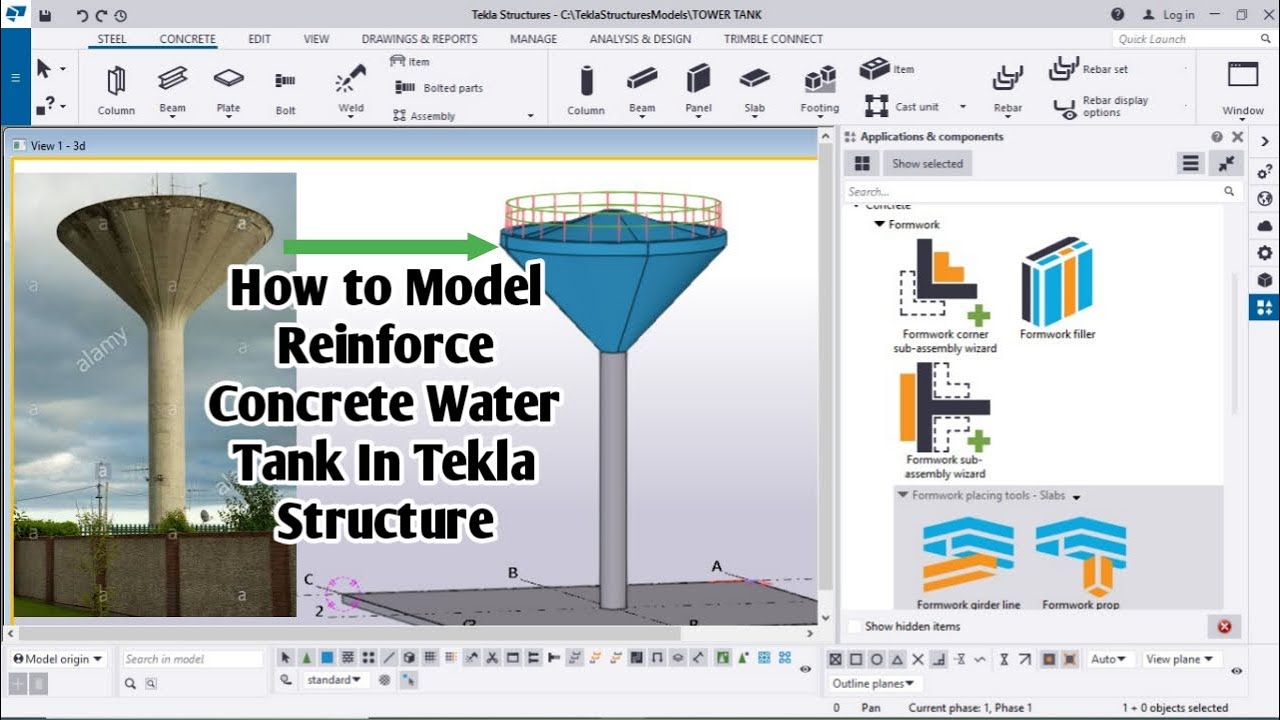Expand the steel ribbon overflow arrow beside Assembly
Screen dimensions: 1280x720
pos(531,116)
